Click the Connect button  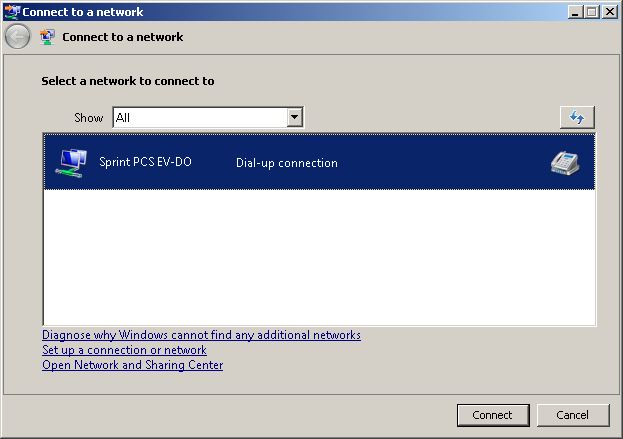tap(493, 415)
